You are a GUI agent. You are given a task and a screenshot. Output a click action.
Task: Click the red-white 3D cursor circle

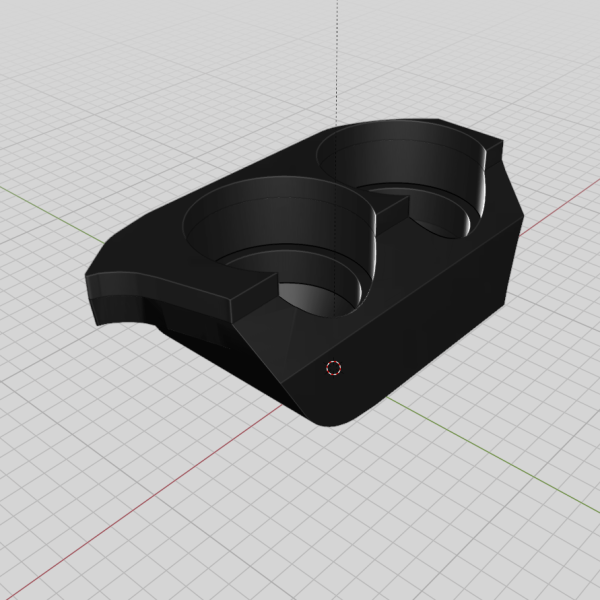(334, 368)
